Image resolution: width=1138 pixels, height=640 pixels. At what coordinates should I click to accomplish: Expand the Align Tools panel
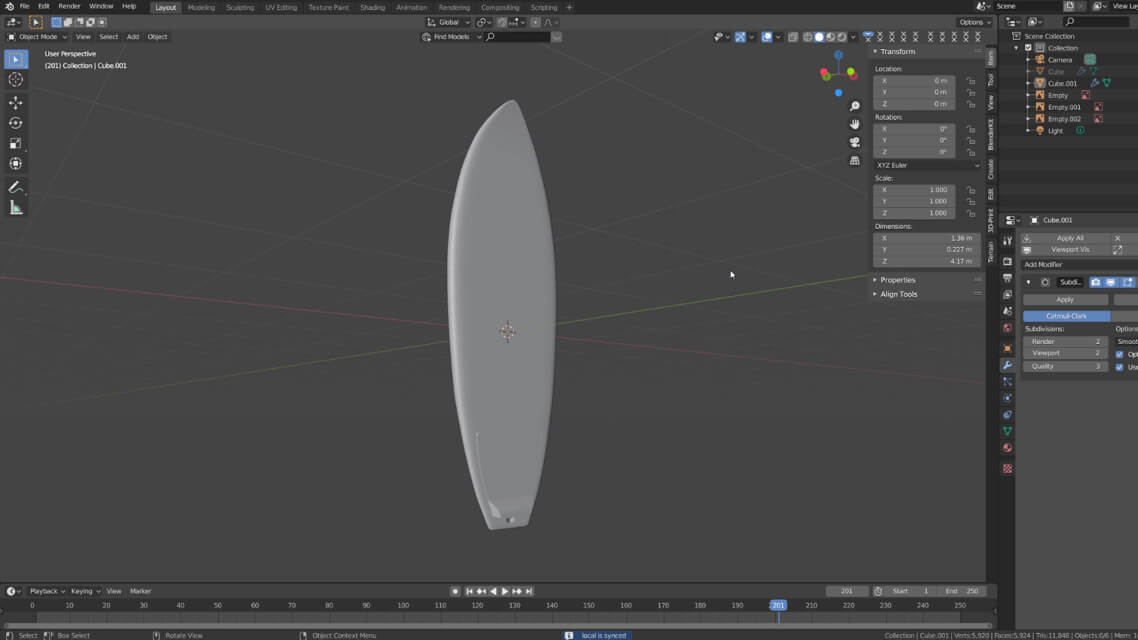coord(898,294)
